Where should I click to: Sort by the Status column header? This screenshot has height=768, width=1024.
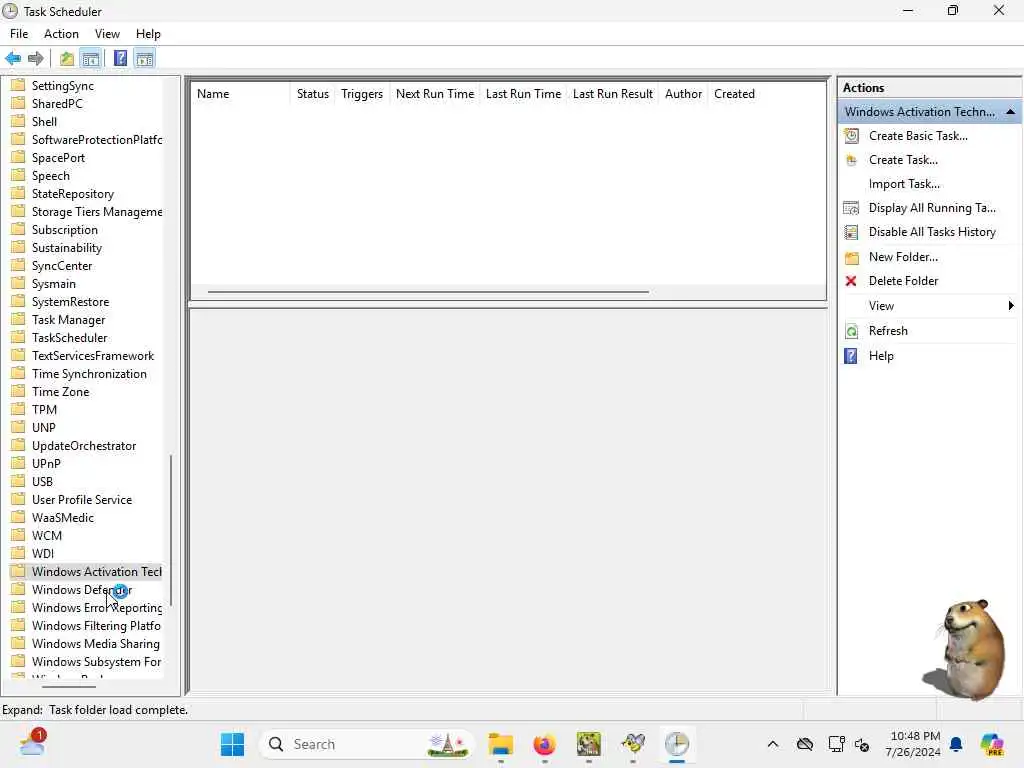pyautogui.click(x=313, y=94)
